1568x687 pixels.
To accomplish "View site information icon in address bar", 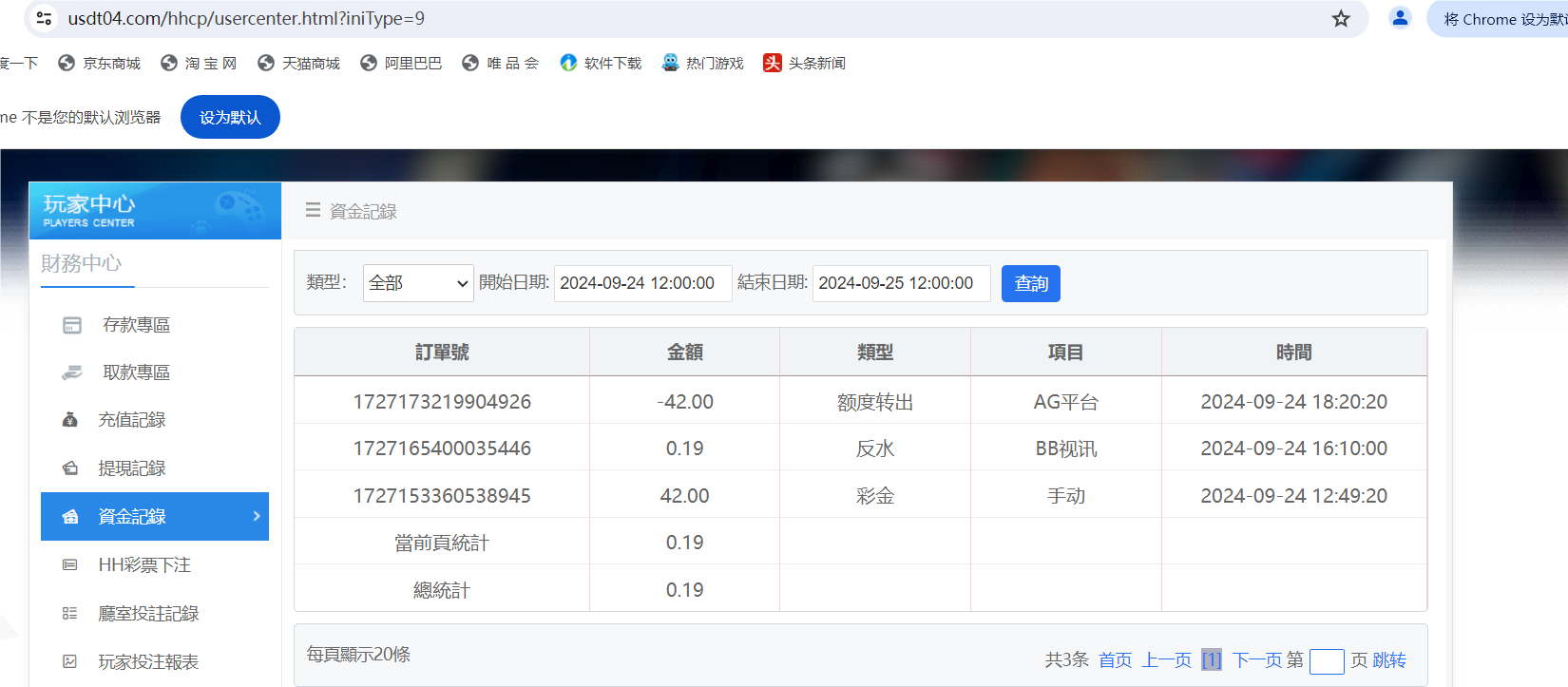I will pos(44,18).
